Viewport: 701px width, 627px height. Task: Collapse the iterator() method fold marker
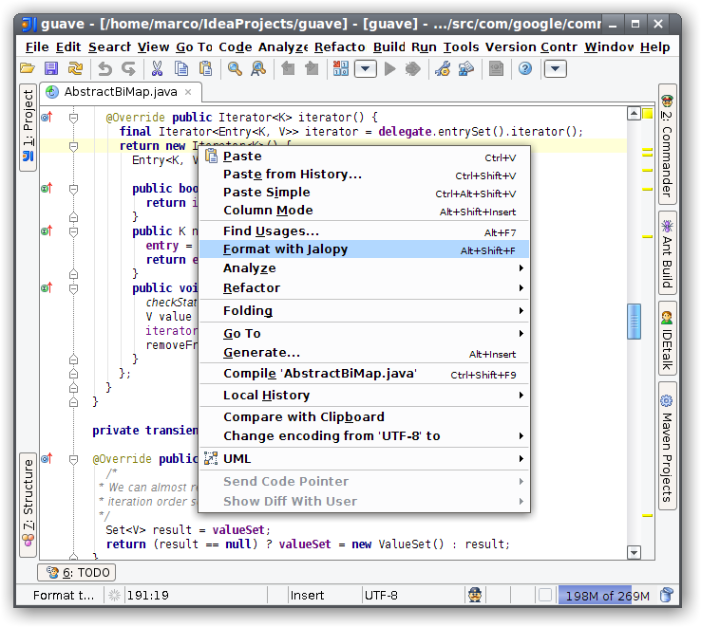(74, 118)
